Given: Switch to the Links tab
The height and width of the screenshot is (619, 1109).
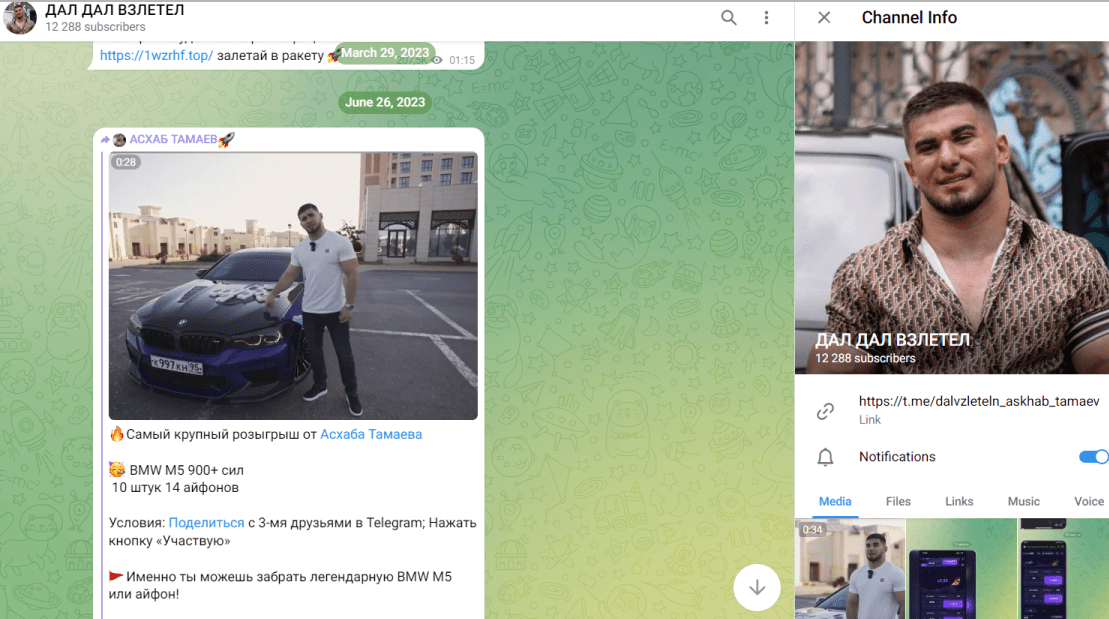Looking at the screenshot, I should click(959, 502).
